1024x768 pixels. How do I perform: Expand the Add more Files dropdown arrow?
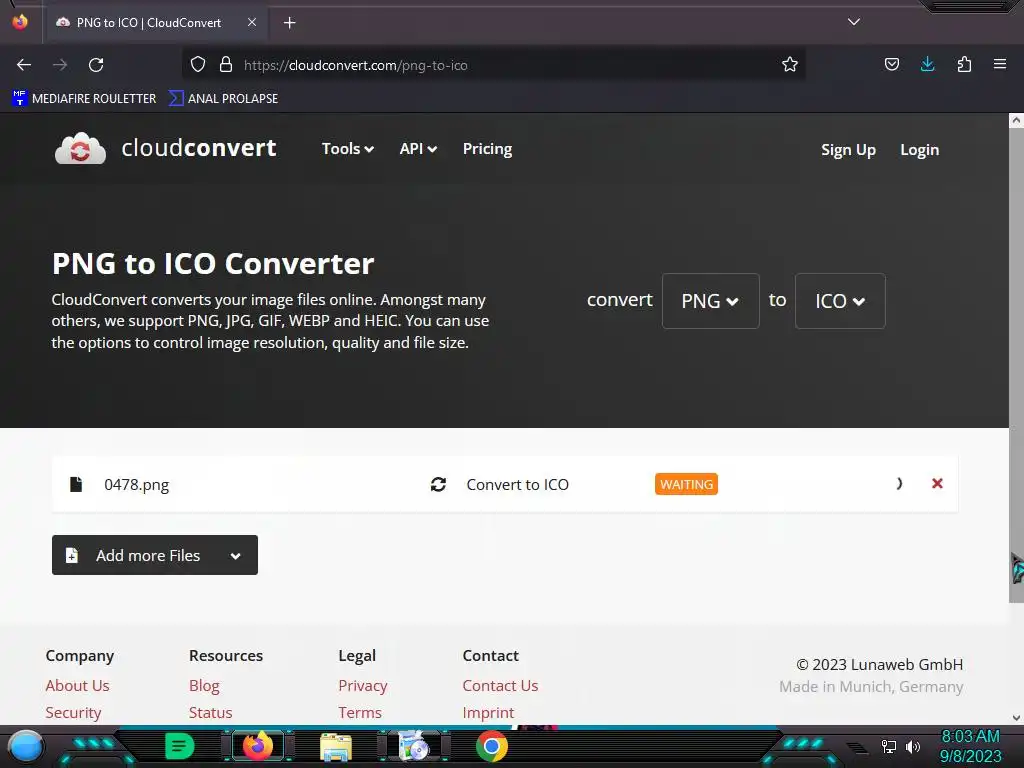pos(236,556)
